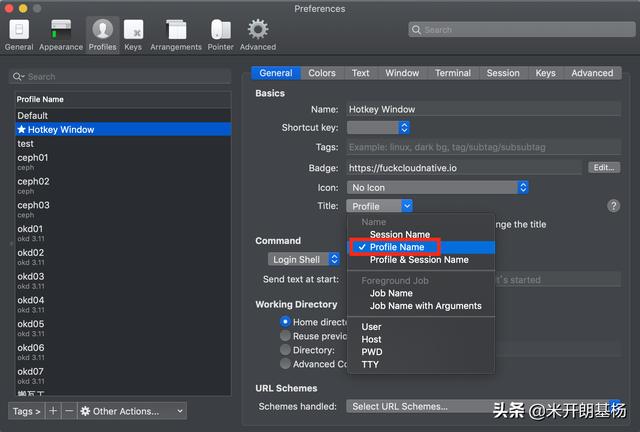The width and height of the screenshot is (640, 432).
Task: Open the Shortcut key dropdown
Action: tap(378, 127)
